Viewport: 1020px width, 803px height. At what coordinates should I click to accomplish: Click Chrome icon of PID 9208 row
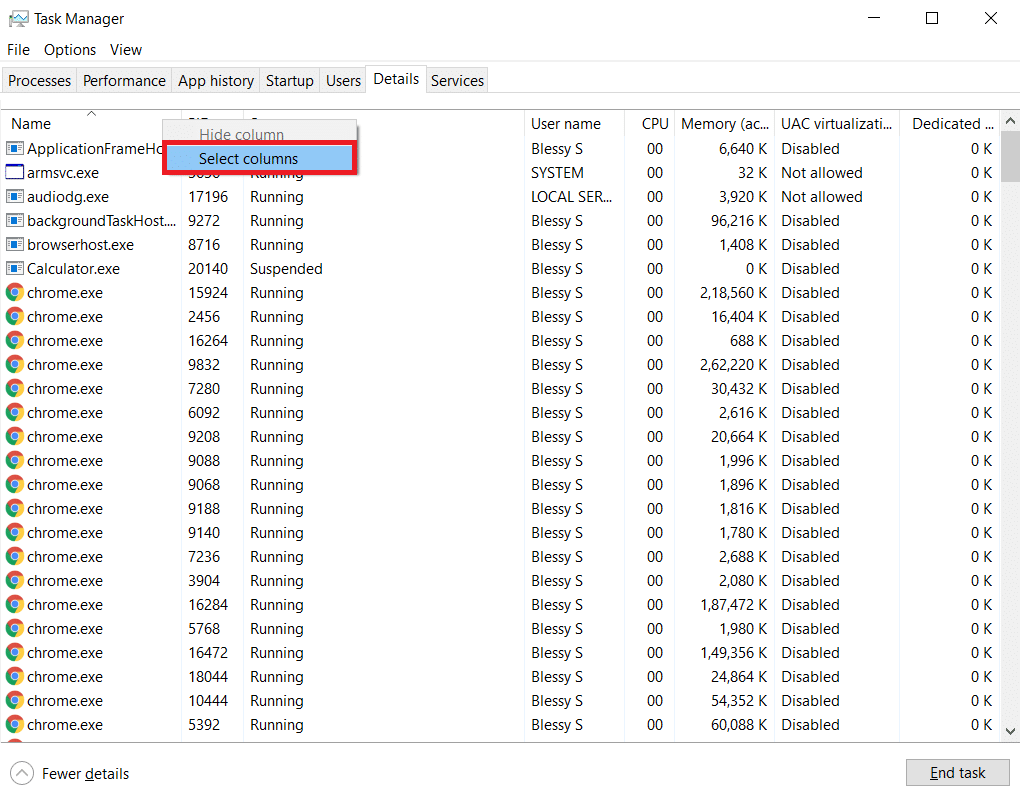(15, 437)
